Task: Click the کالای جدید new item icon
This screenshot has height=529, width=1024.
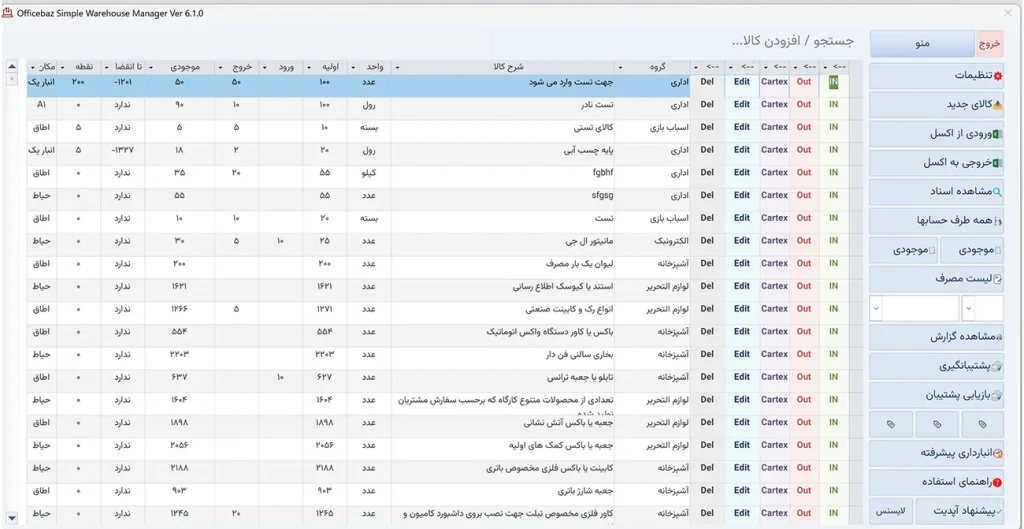Action: pyautogui.click(x=997, y=105)
